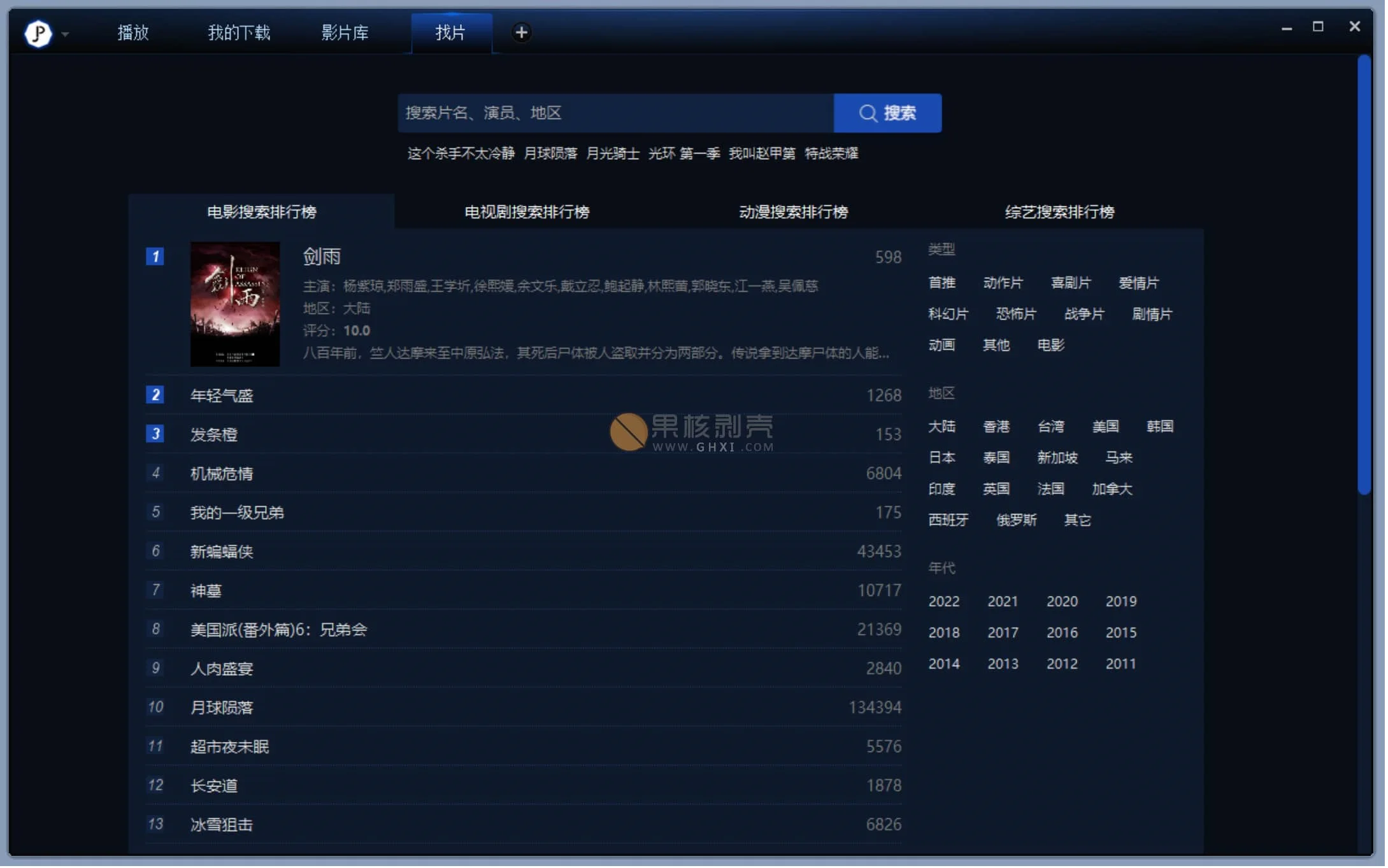This screenshot has height=868, width=1388.
Task: Select the year 2019 filter
Action: tap(1123, 602)
